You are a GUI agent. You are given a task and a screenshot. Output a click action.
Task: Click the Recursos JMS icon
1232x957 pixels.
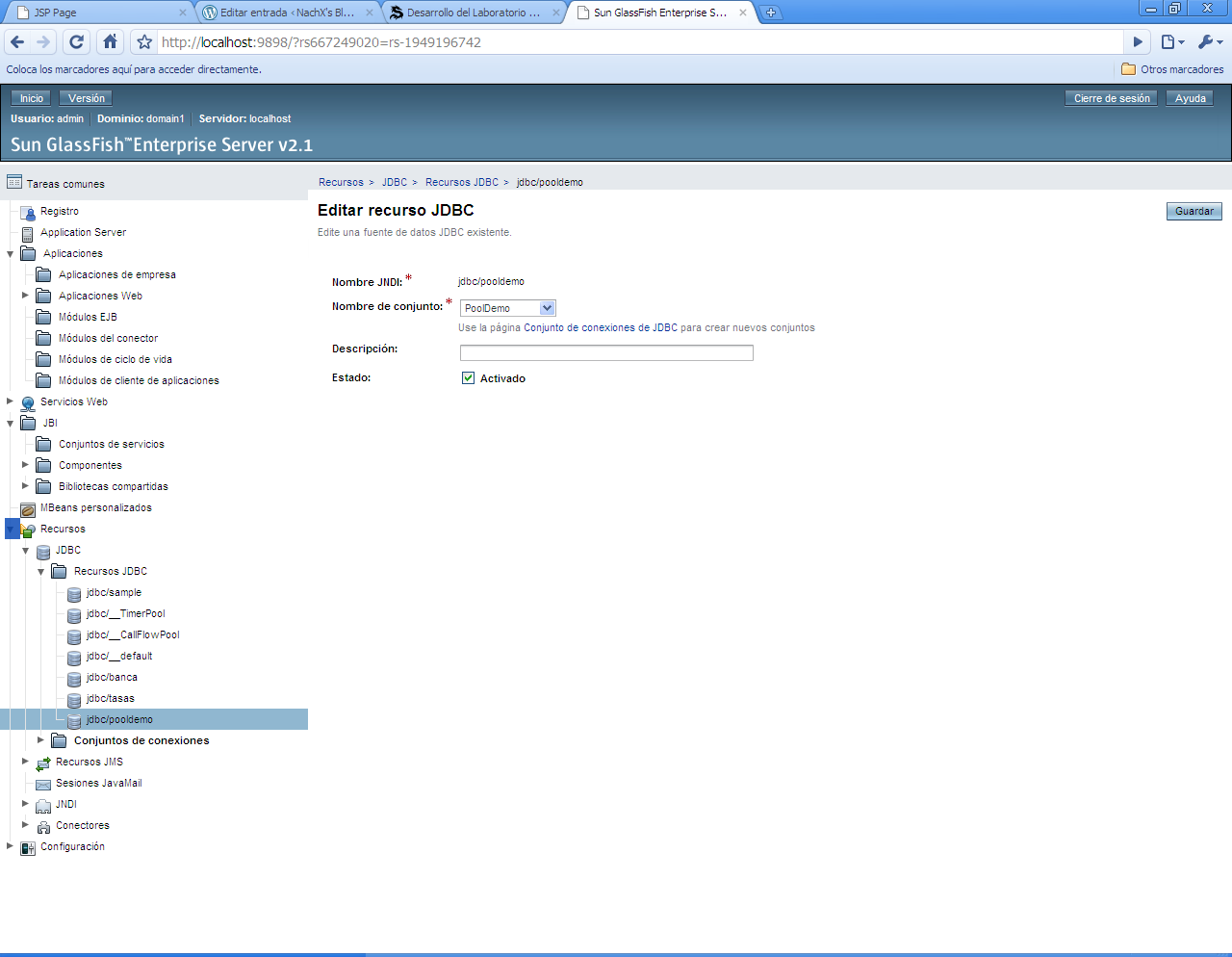[43, 763]
